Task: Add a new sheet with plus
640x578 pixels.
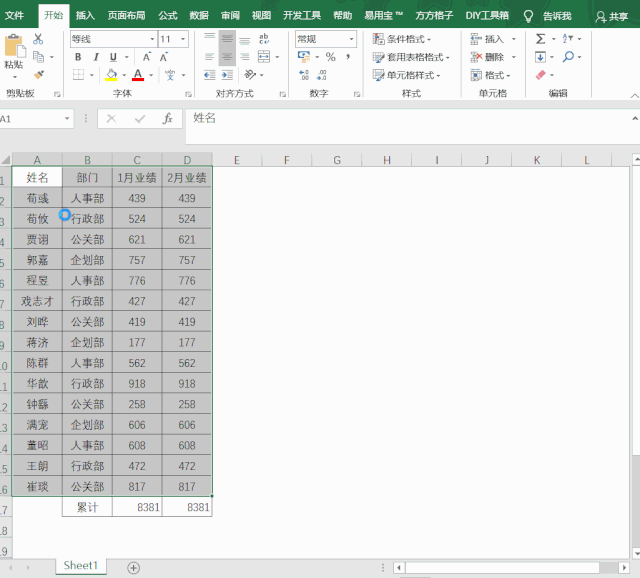Action: [133, 568]
